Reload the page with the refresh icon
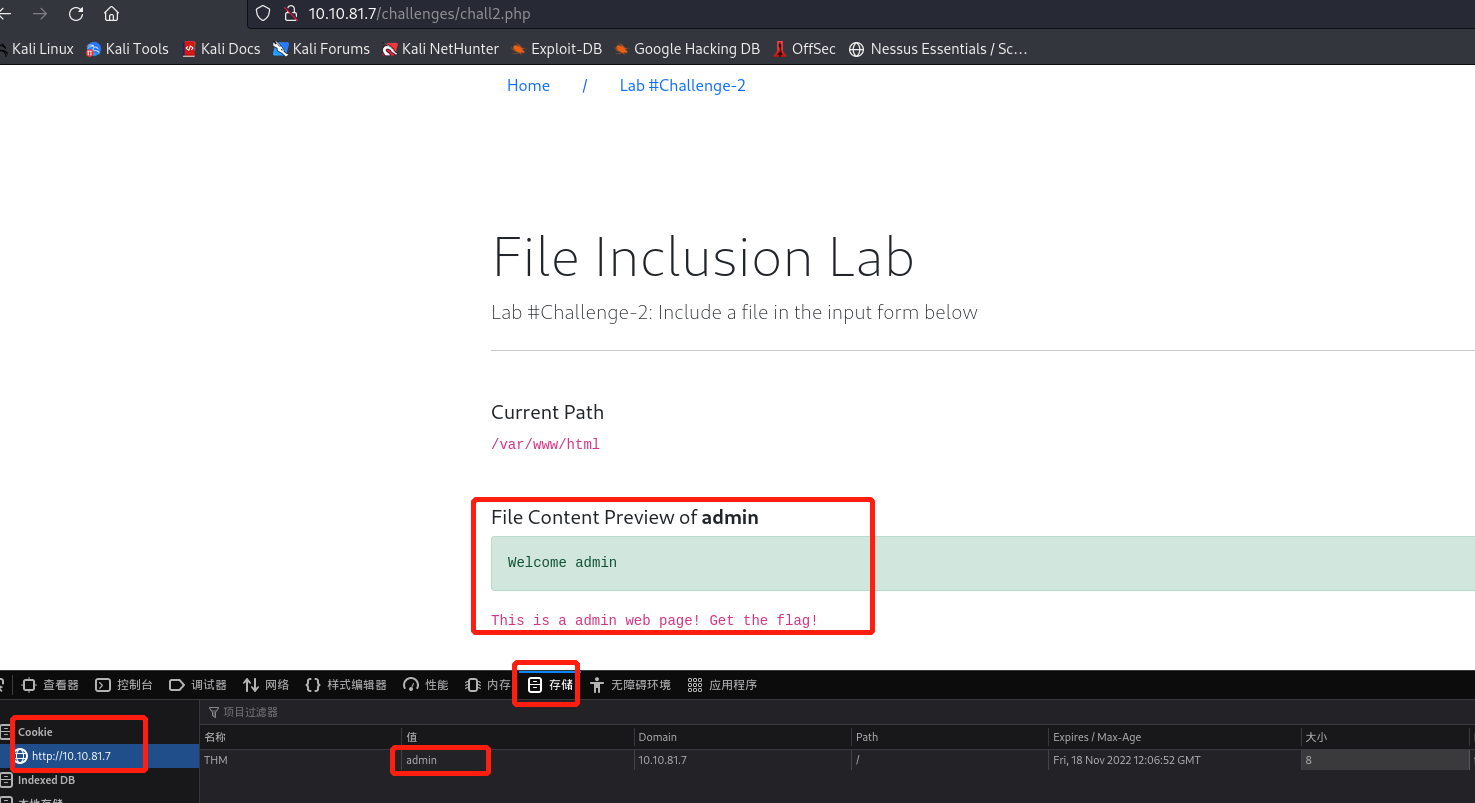The height and width of the screenshot is (803, 1475). pyautogui.click(x=76, y=14)
